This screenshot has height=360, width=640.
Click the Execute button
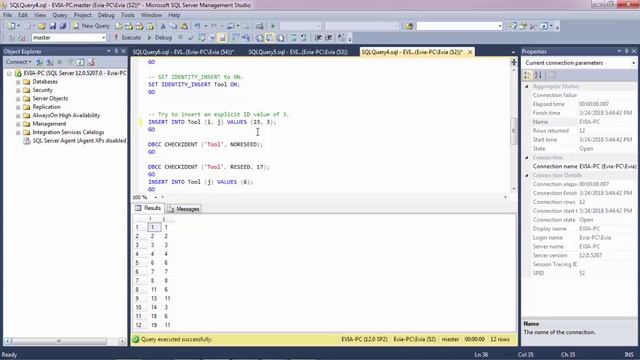(x=127, y=38)
